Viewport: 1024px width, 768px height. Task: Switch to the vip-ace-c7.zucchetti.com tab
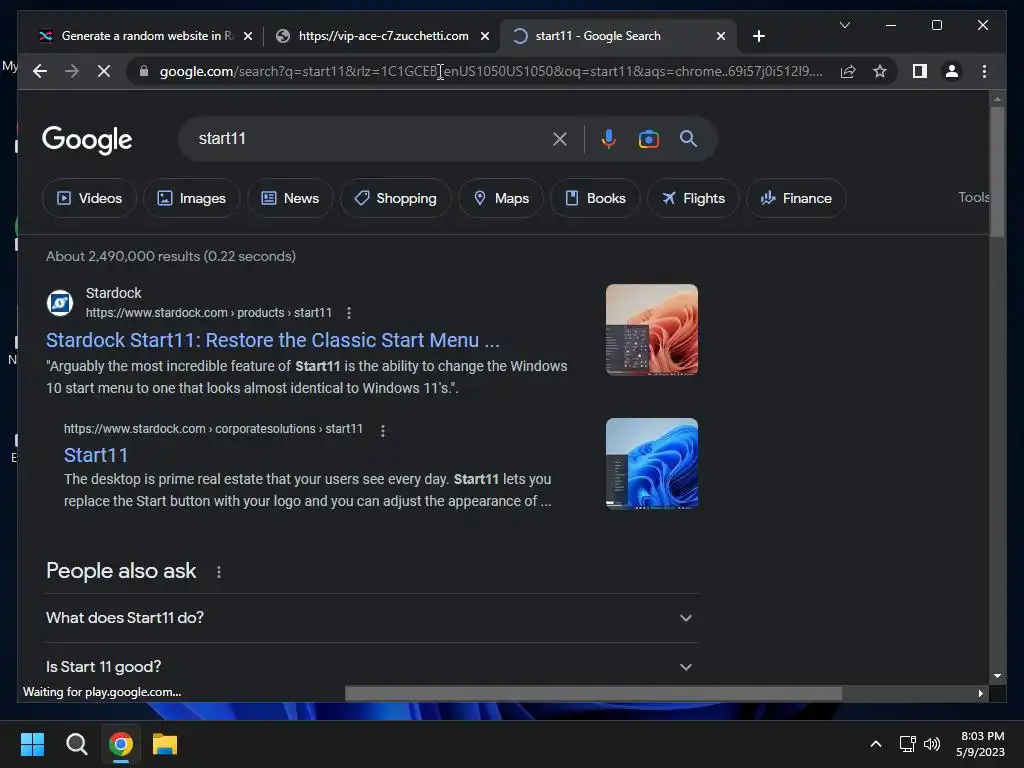point(383,37)
